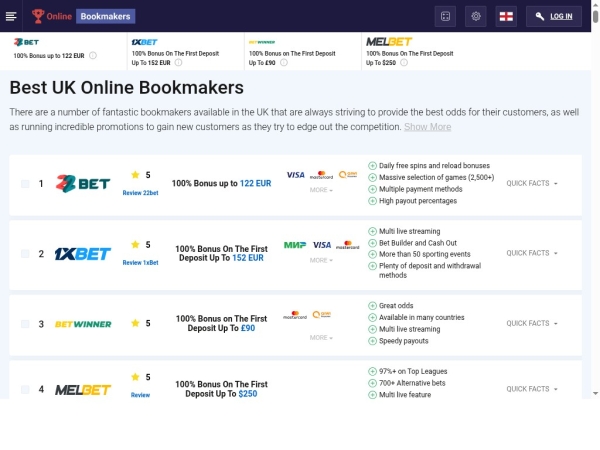Click plus icon beside Multi live streaming in 1XBET
This screenshot has width=600, height=450.
(x=372, y=231)
